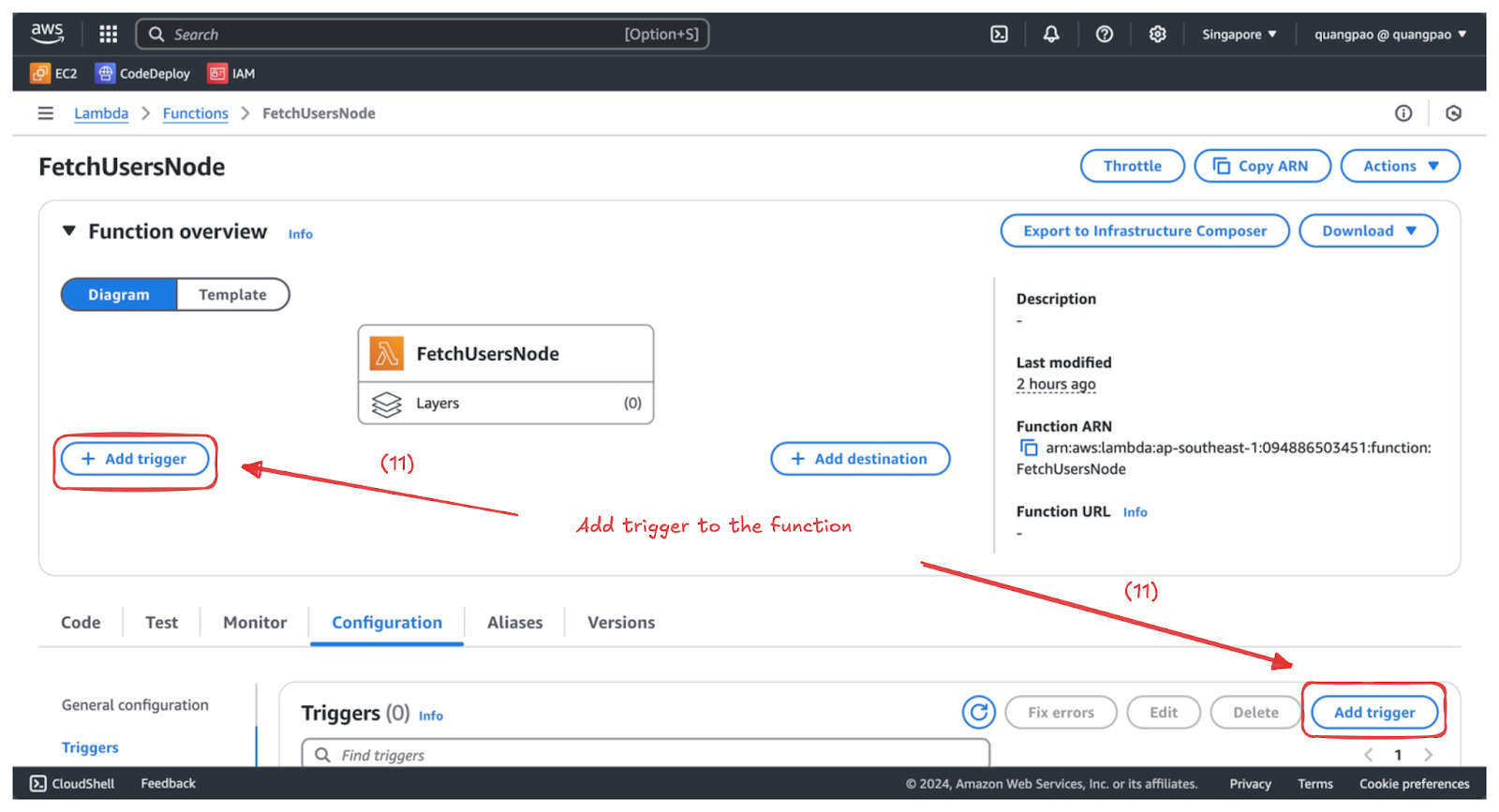Viewport: 1499px width, 812px height.
Task: Click the Layers stack icon in diagram
Action: (387, 404)
